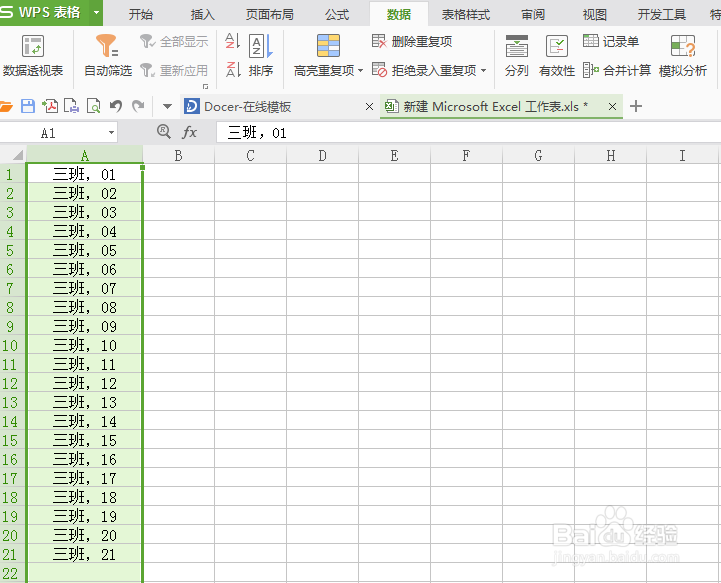Select column D header
Screen dimensions: 721x583
322,155
